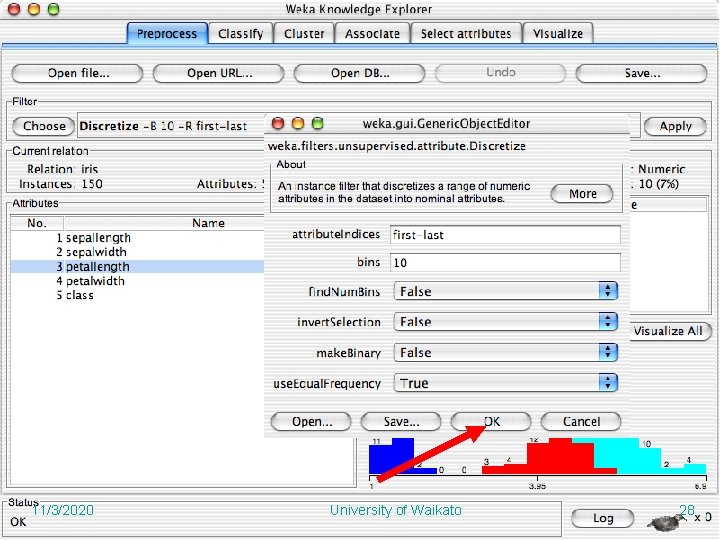Minimize the GenericObjectEditor with the yellow button

tap(298, 123)
